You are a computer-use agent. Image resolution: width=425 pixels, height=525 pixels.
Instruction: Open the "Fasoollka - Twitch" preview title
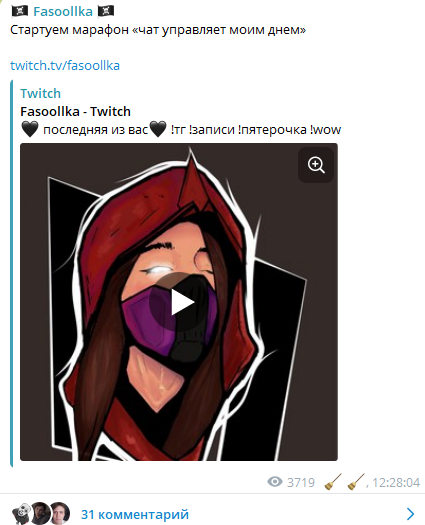(x=75, y=111)
